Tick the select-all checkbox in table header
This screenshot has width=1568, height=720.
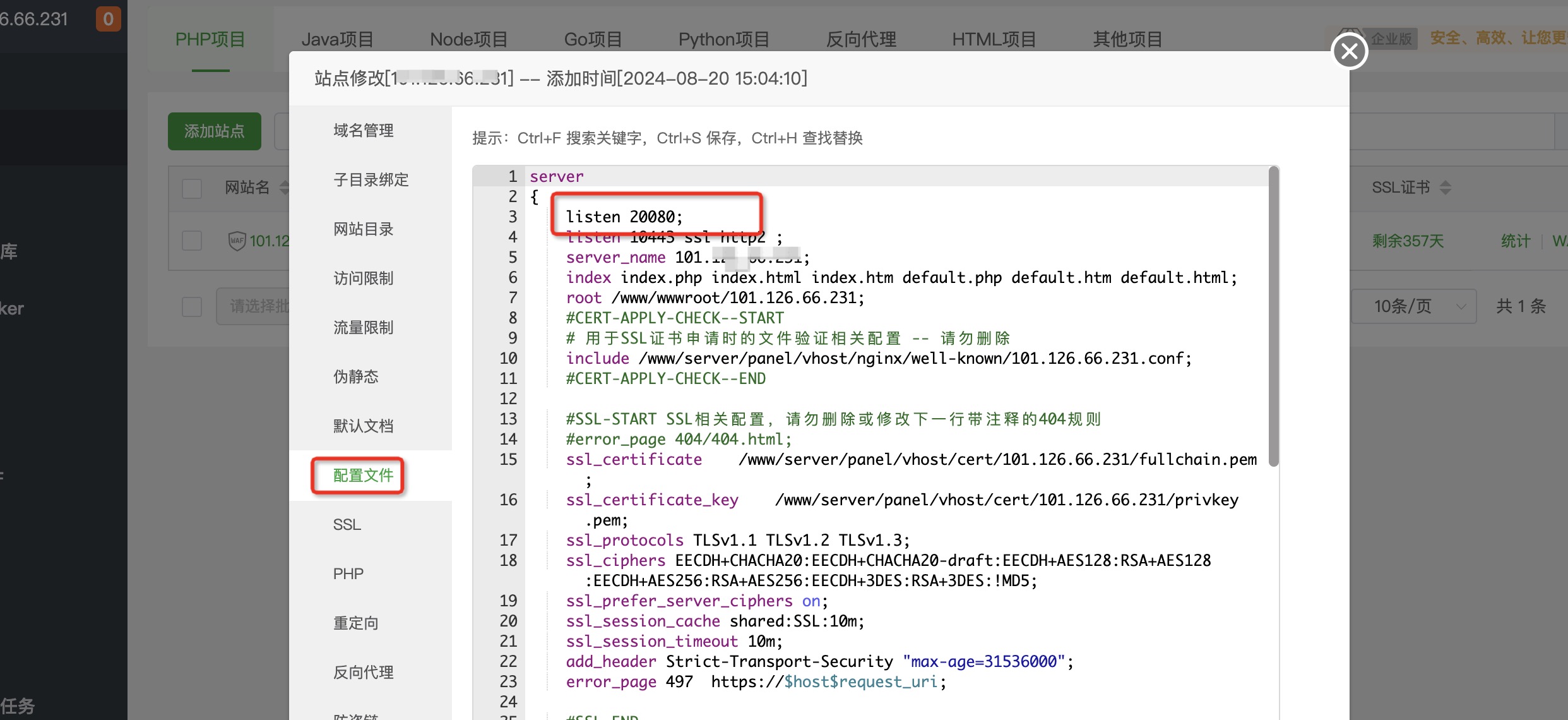192,188
